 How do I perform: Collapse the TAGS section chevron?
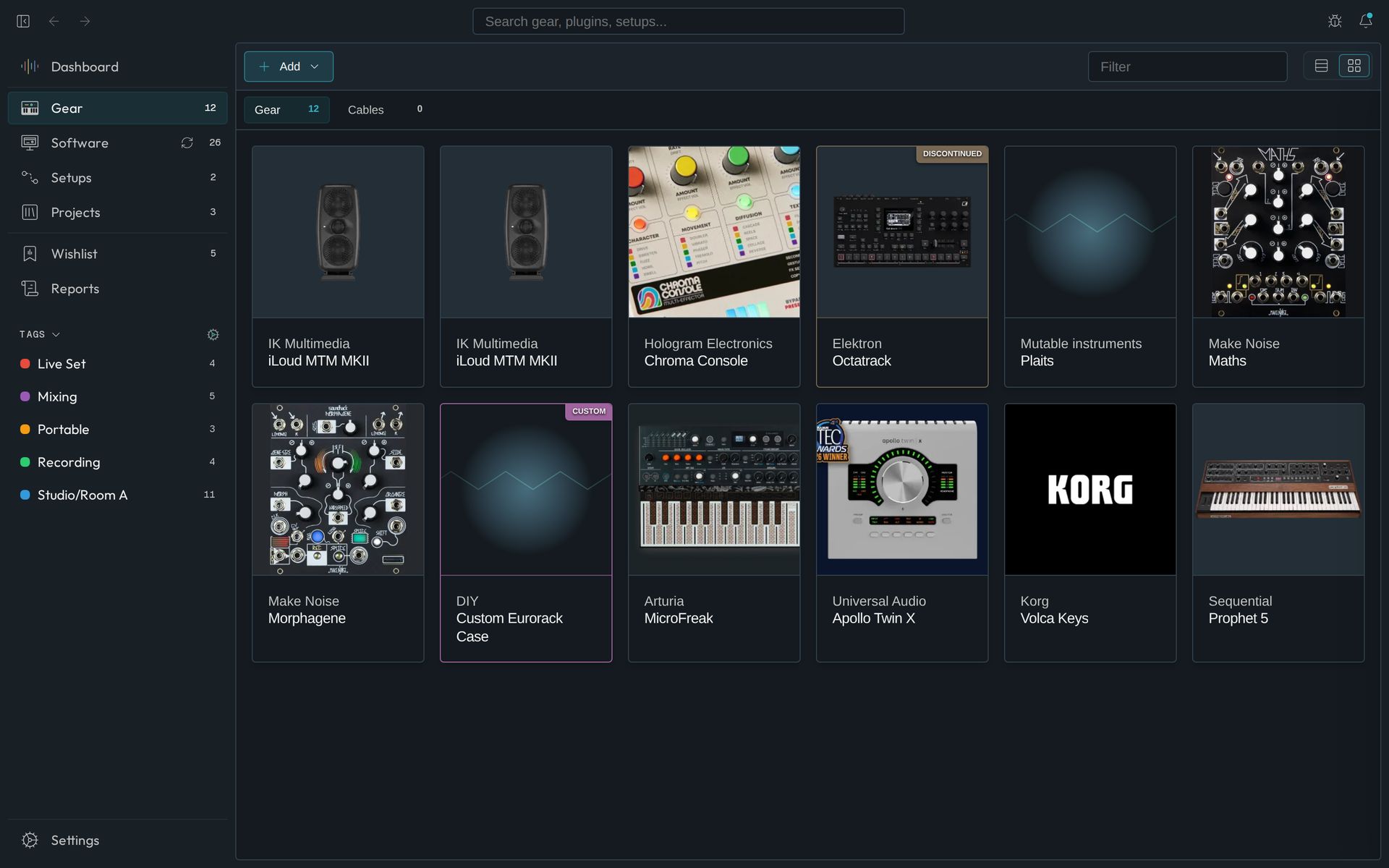tap(56, 334)
